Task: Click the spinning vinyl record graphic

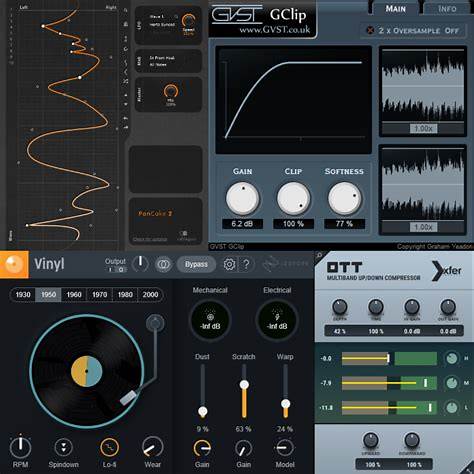Action: 87,371
